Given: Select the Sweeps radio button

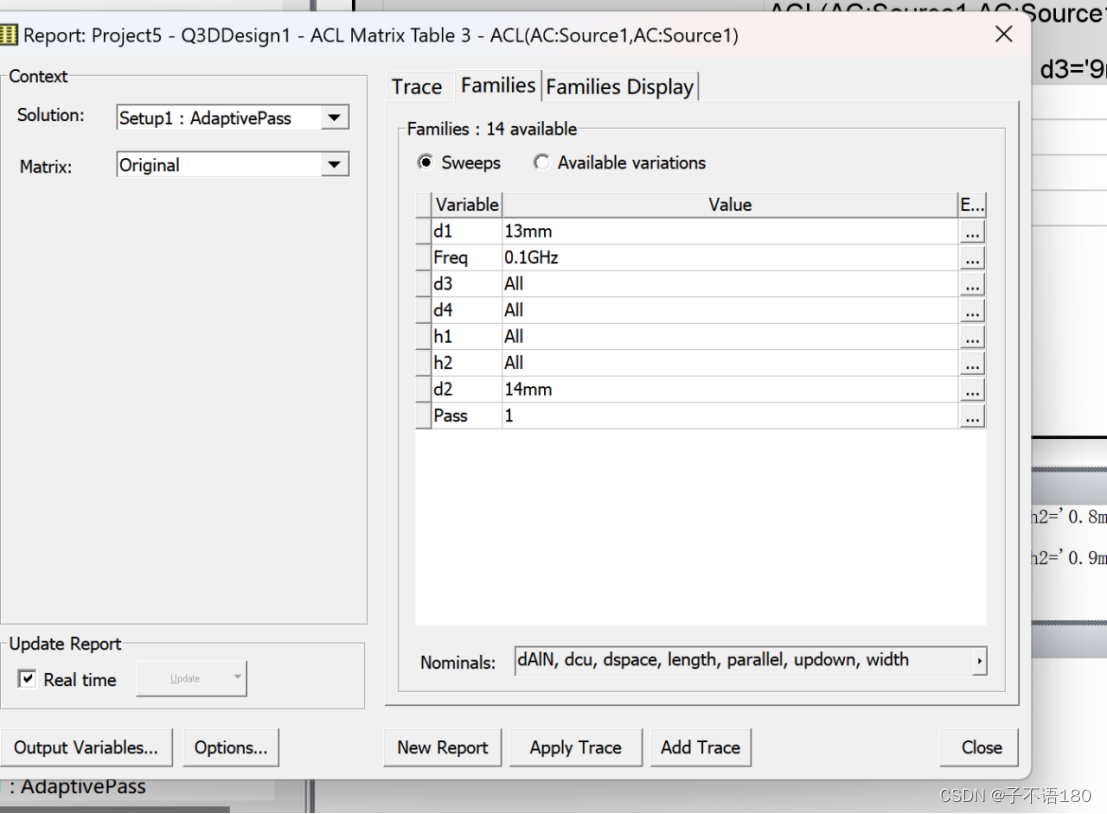Looking at the screenshot, I should pyautogui.click(x=428, y=162).
